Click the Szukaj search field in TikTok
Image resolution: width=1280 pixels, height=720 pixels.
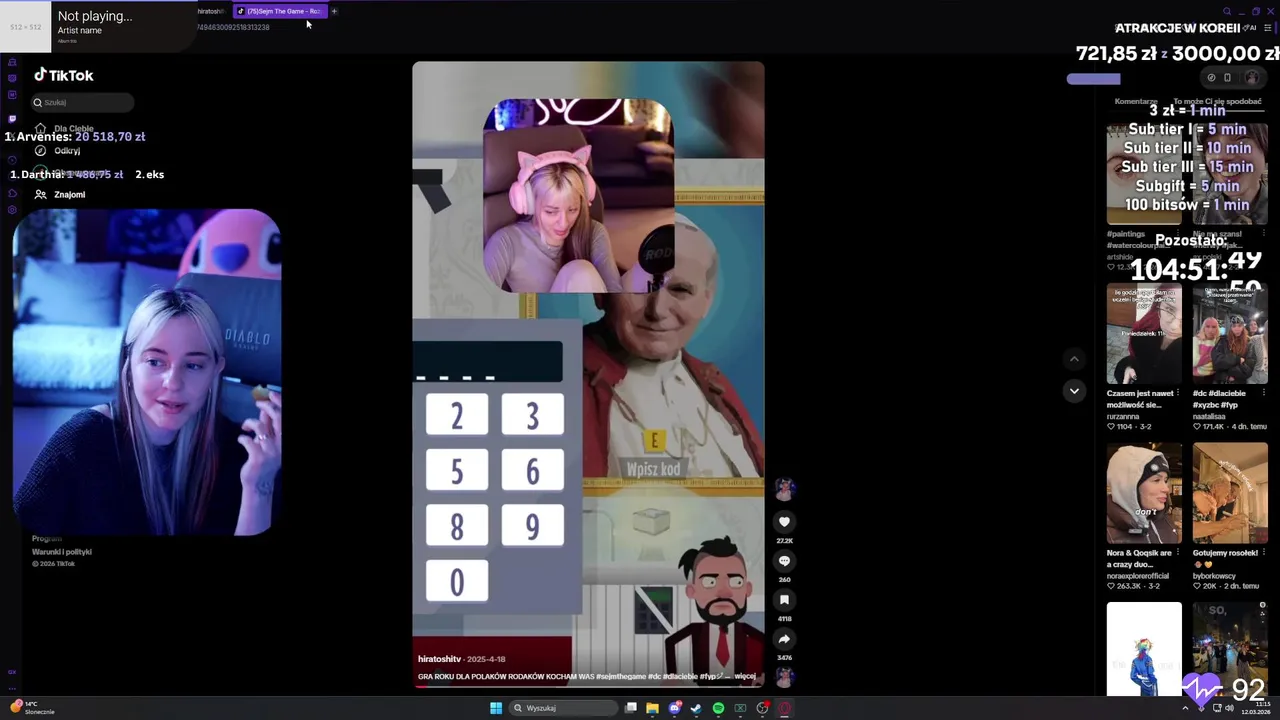point(82,102)
